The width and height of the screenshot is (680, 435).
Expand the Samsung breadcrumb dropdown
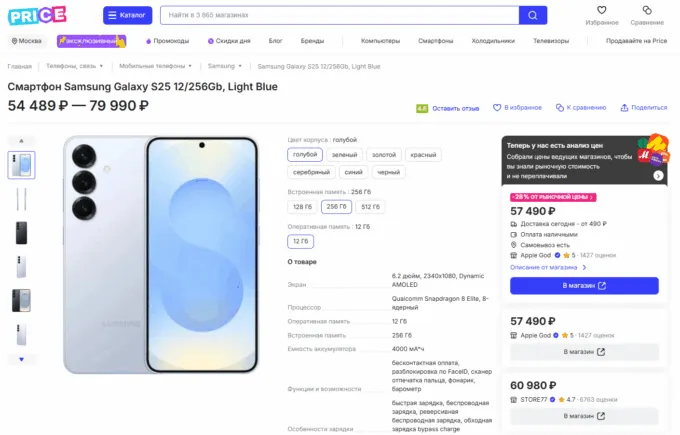224,66
